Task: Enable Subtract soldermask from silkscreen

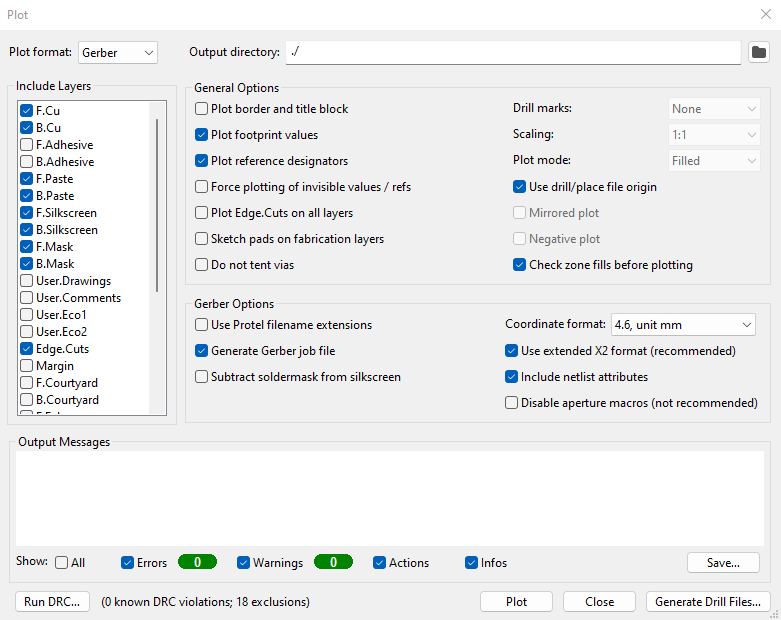Action: (x=201, y=376)
